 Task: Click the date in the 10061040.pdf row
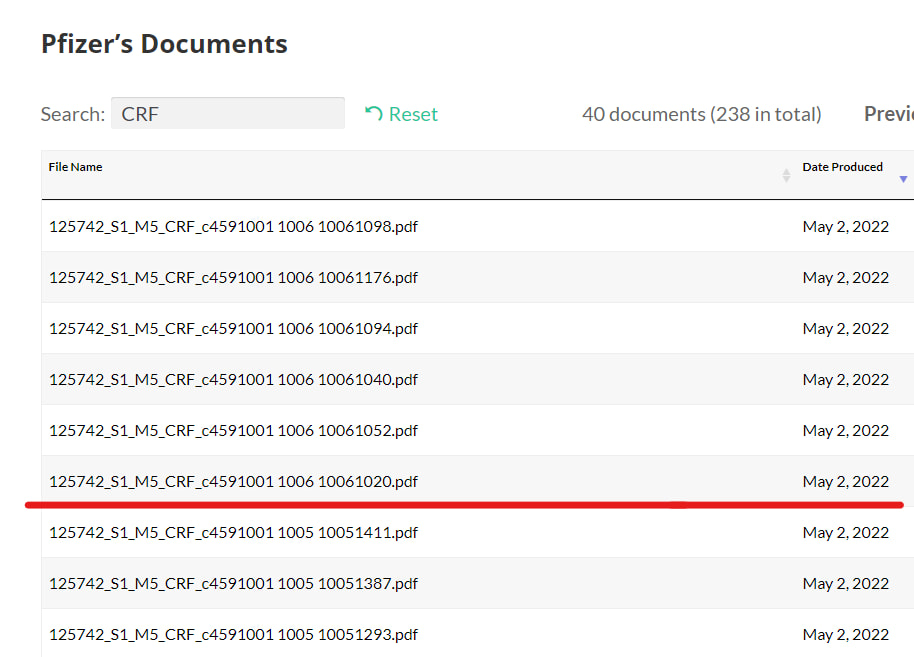[845, 379]
